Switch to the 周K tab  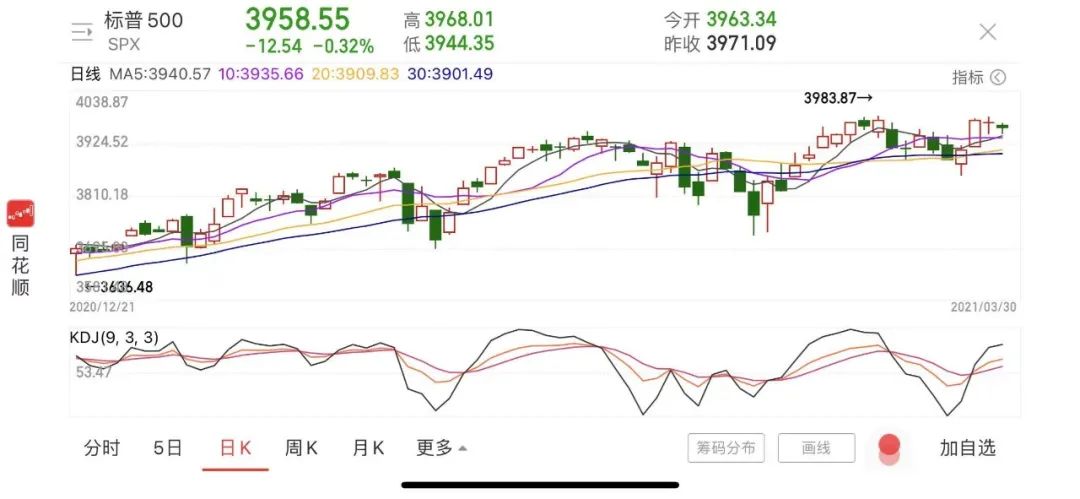301,448
